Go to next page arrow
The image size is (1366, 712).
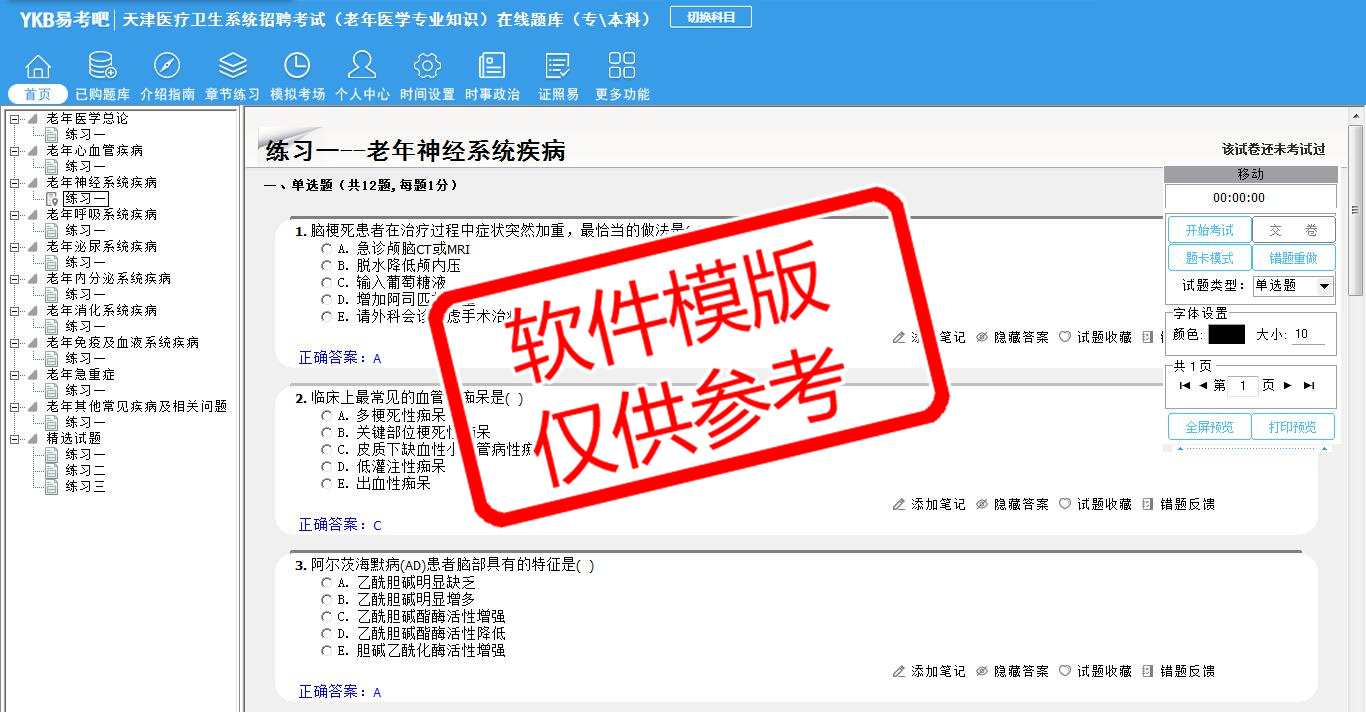coord(1288,385)
